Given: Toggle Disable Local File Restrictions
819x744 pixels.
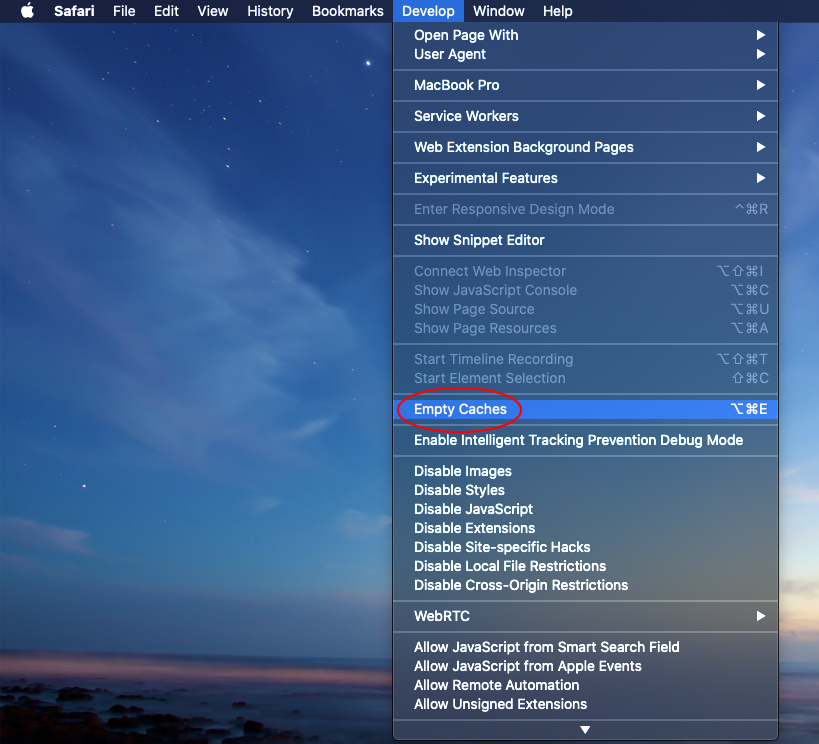Looking at the screenshot, I should [x=586, y=566].
